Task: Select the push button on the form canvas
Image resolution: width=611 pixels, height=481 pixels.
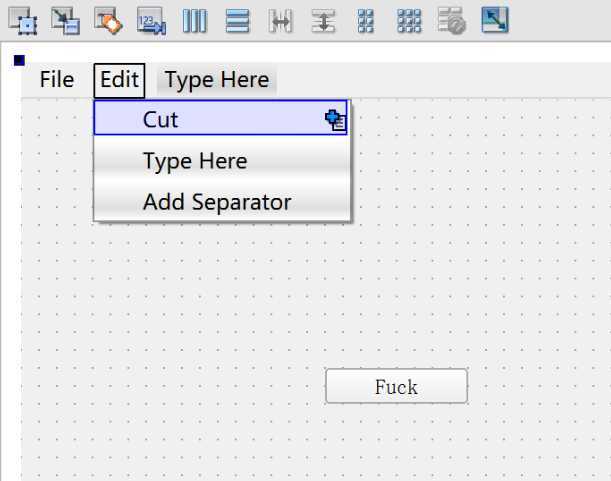Action: (x=396, y=386)
